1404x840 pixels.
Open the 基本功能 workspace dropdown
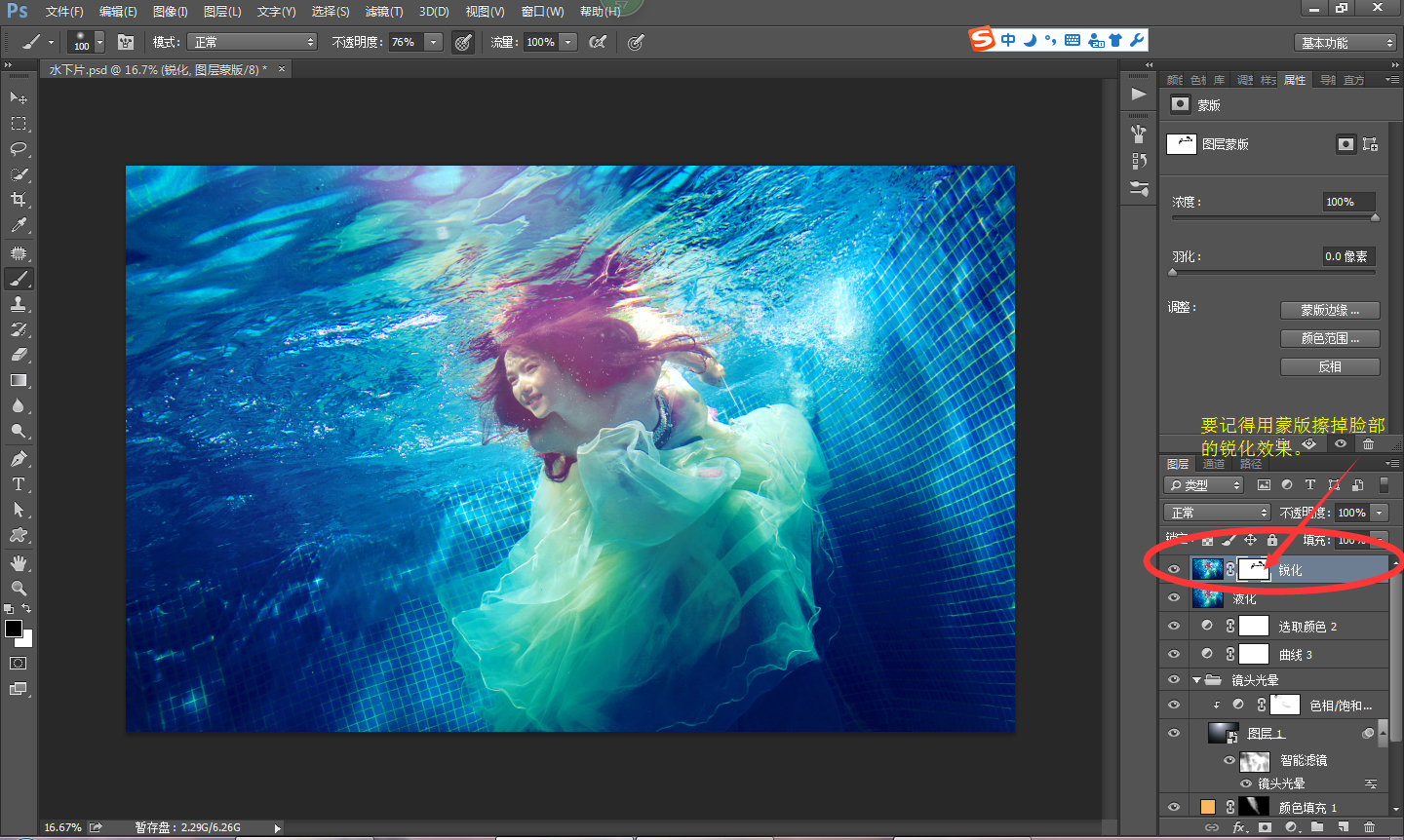[x=1347, y=43]
